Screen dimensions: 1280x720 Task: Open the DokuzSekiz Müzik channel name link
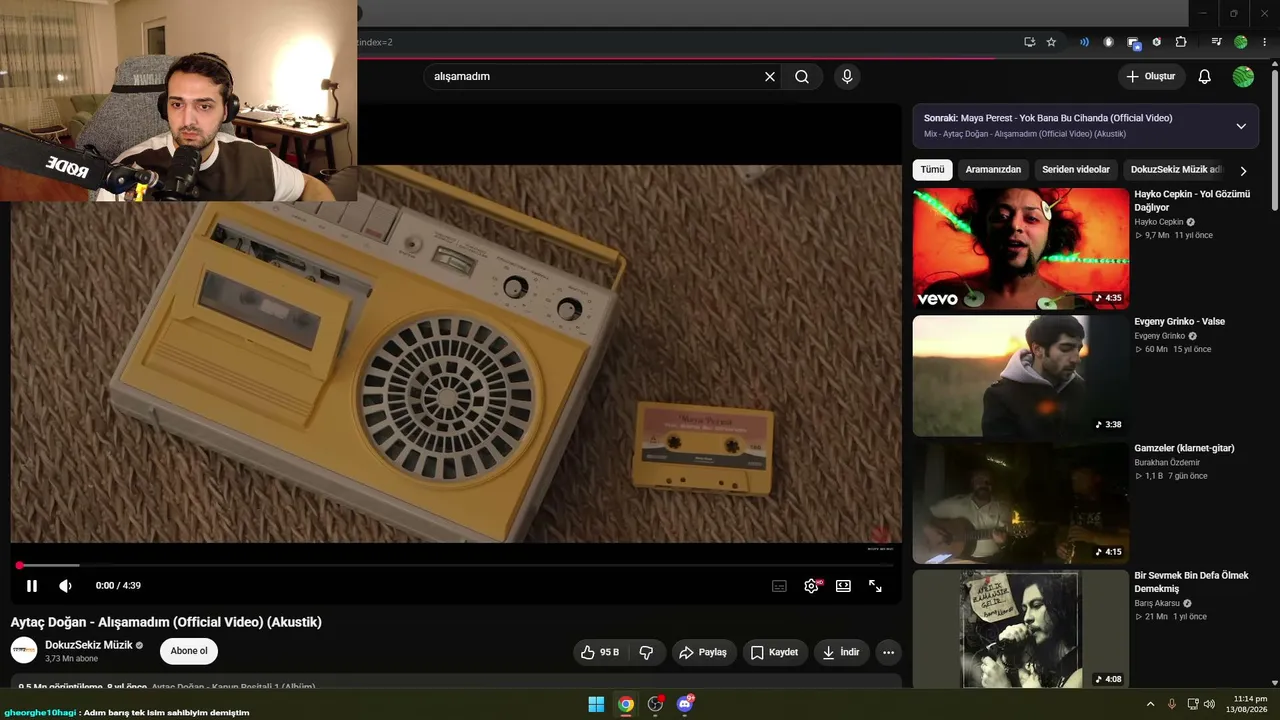[89, 645]
